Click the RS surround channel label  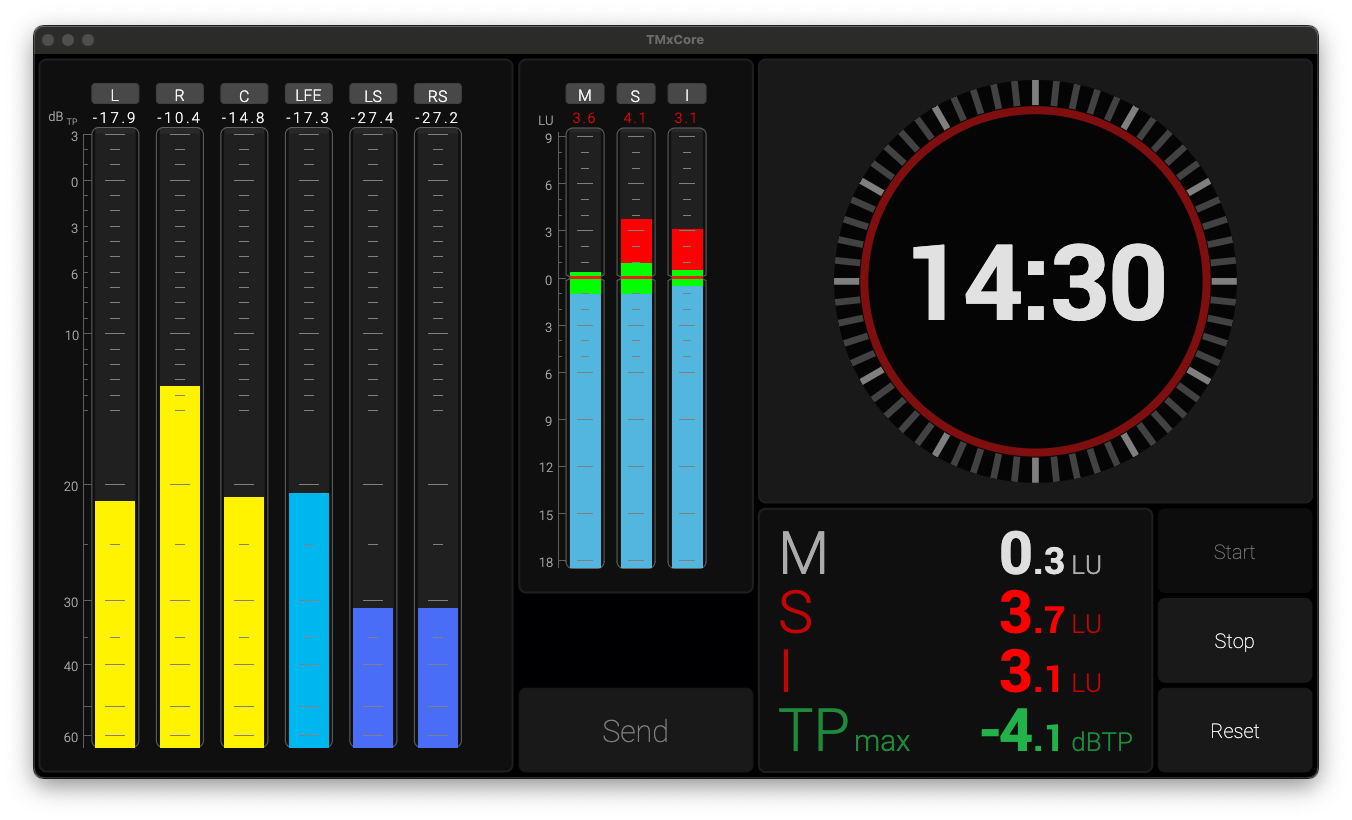[x=437, y=95]
